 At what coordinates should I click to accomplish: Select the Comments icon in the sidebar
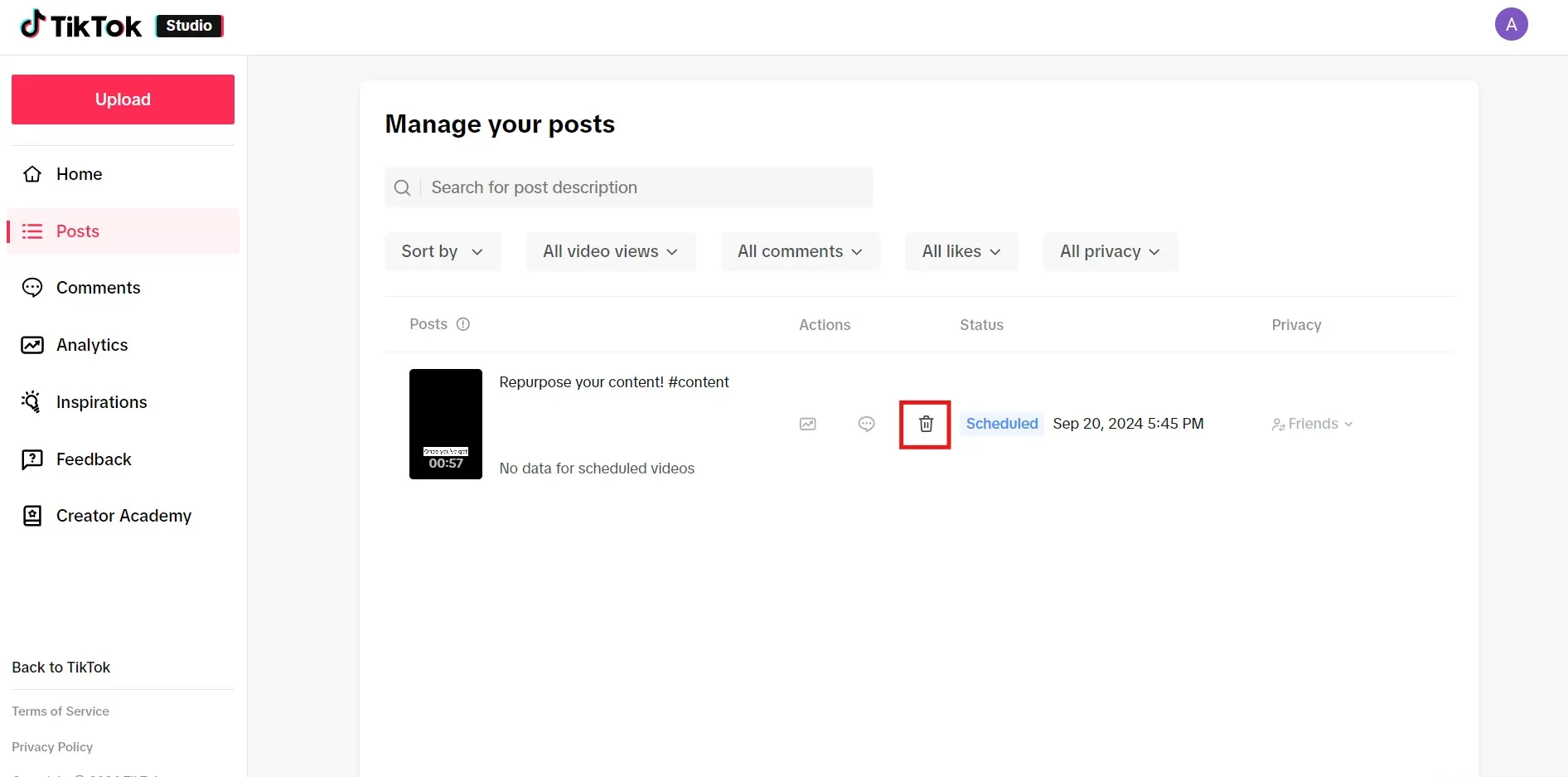(x=31, y=288)
